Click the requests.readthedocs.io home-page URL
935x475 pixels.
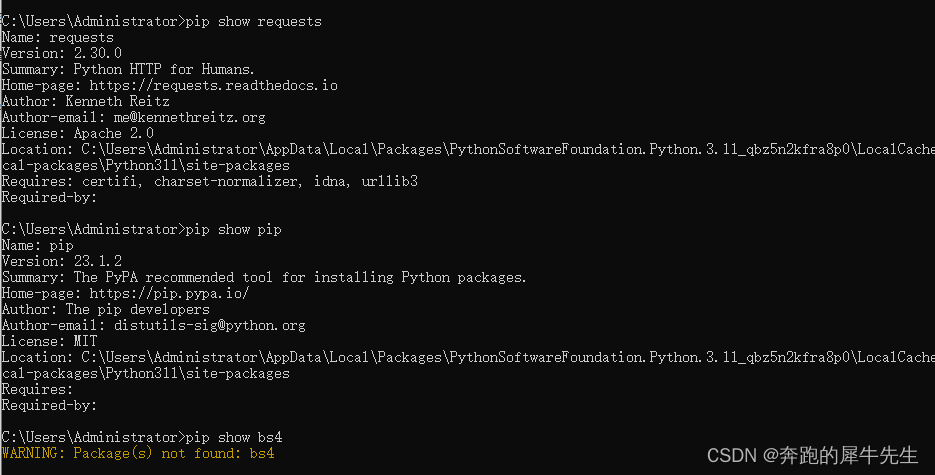213,85
